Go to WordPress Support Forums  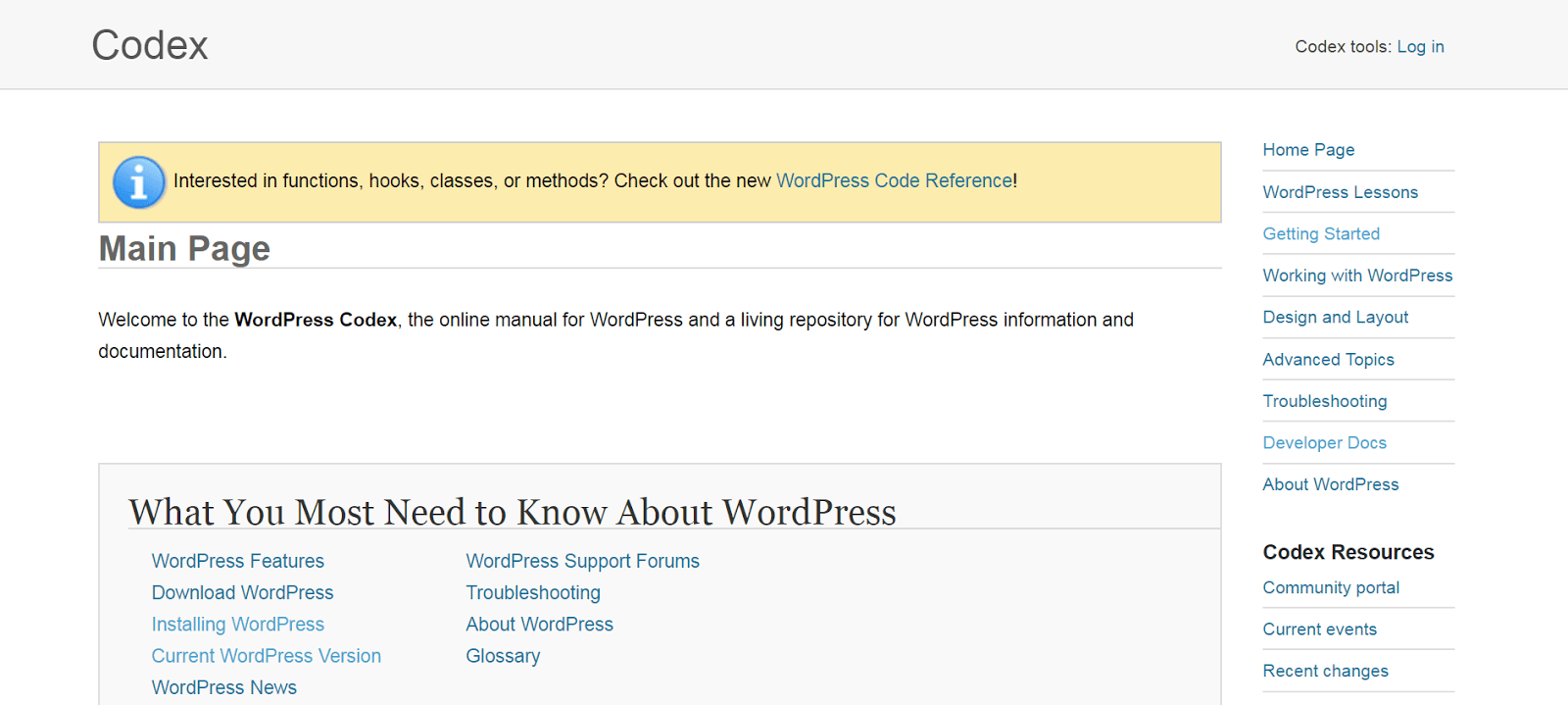(582, 562)
